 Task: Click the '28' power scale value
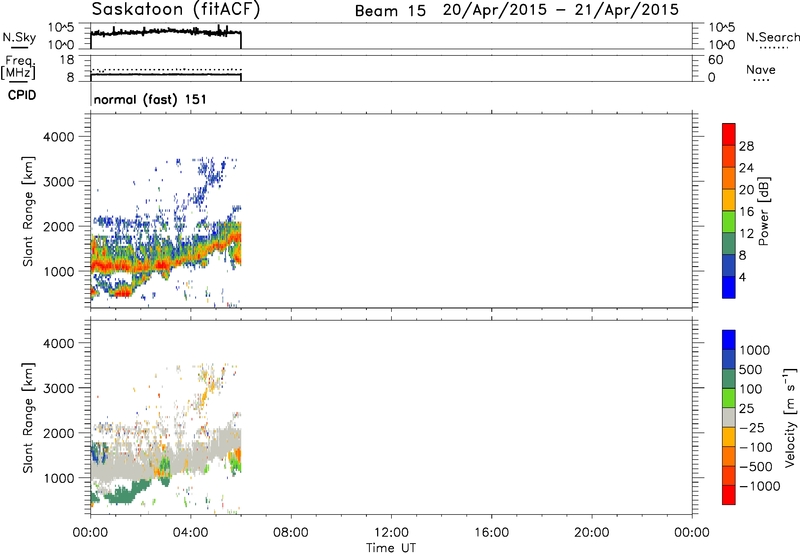point(746,146)
